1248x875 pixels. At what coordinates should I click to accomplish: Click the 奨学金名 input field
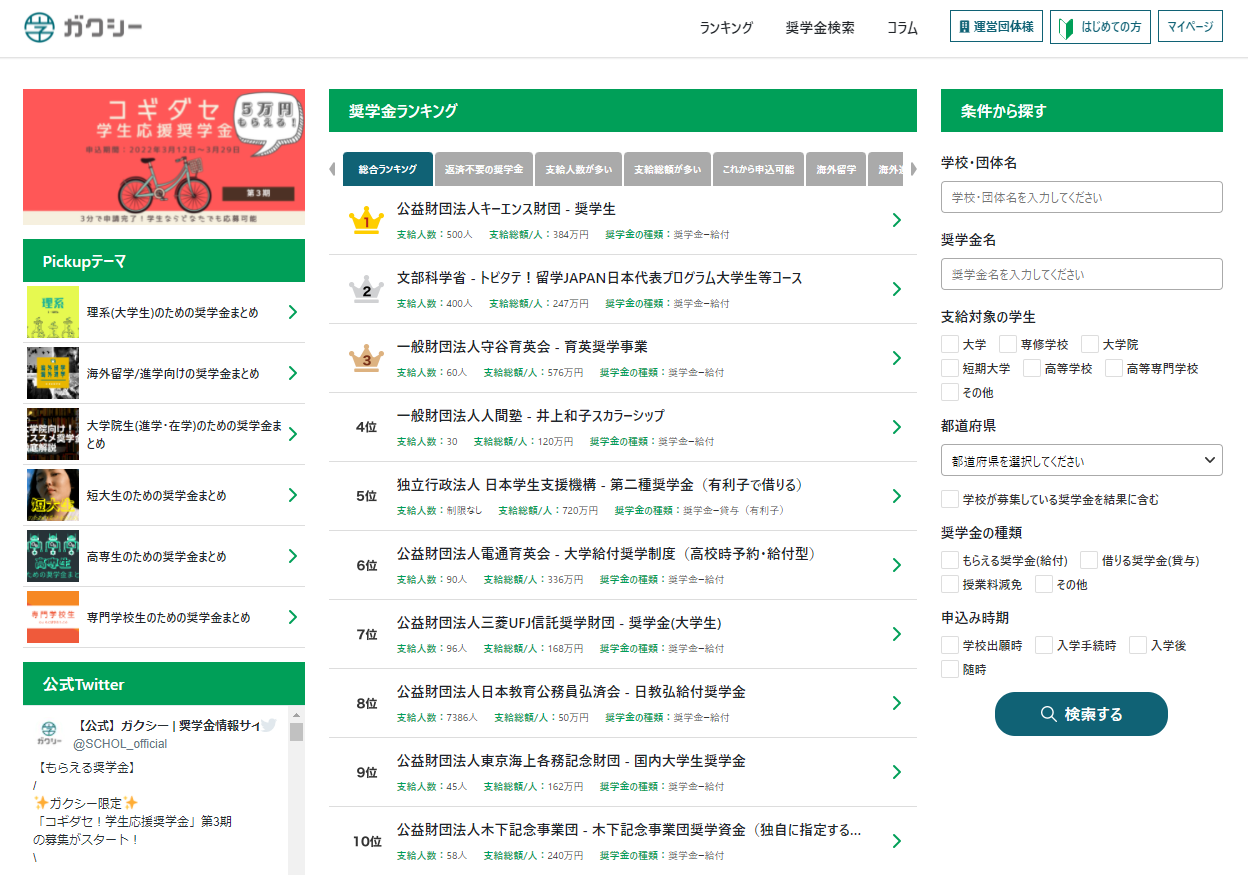pos(1082,274)
